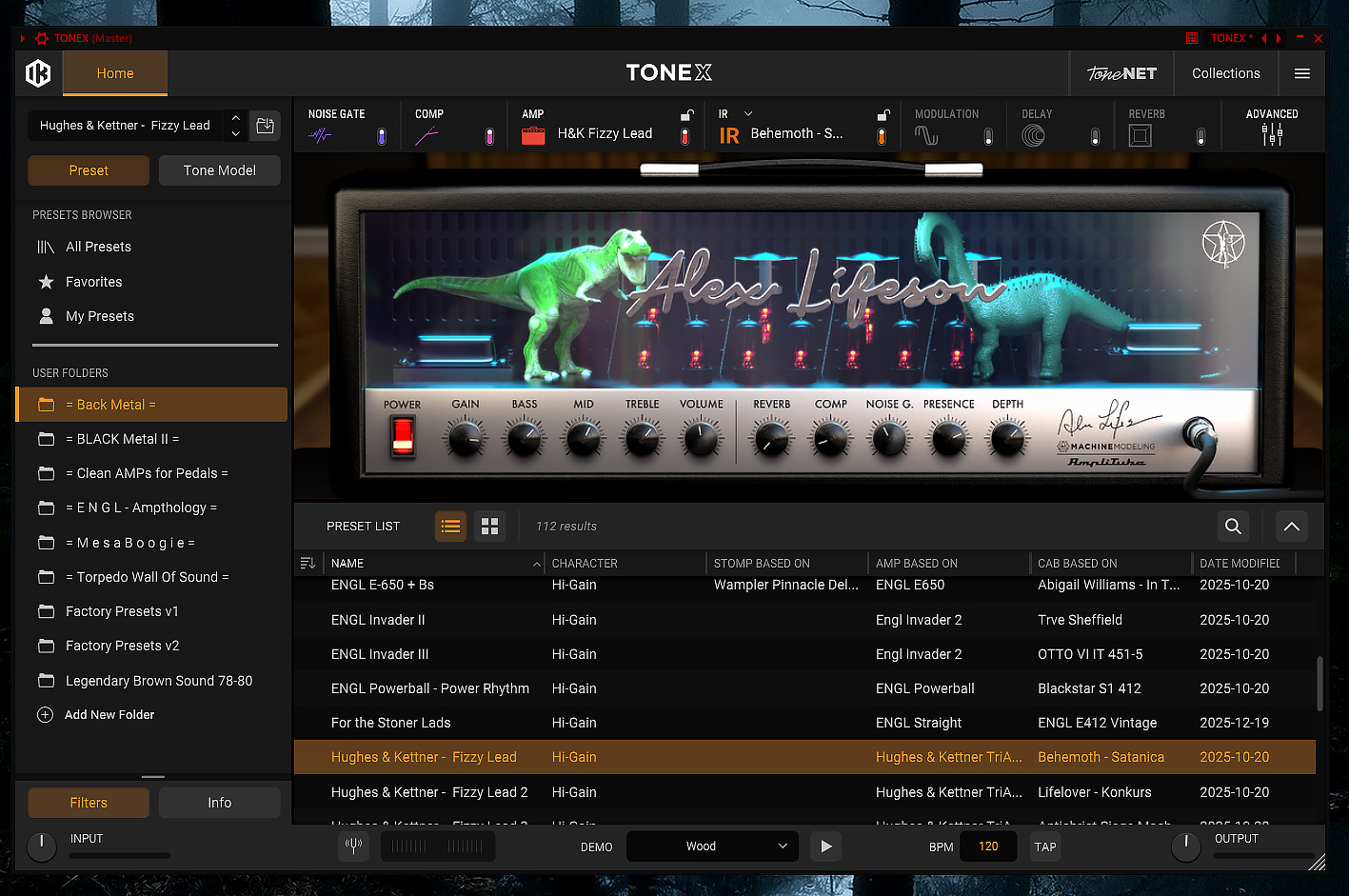
Task: Open the = BLACK Metal II = folder
Action: pos(152,439)
